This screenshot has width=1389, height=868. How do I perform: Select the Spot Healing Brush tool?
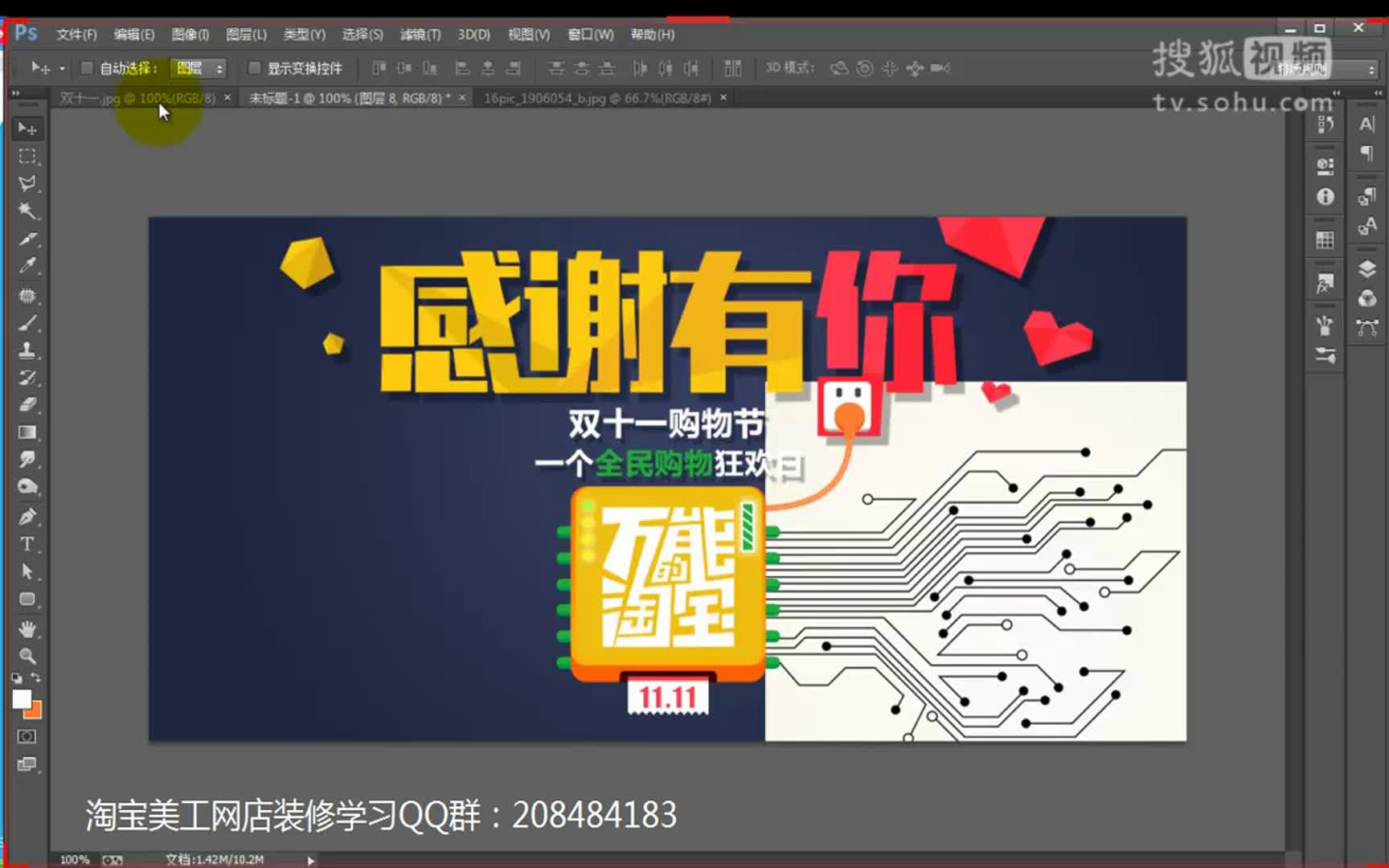(x=27, y=295)
